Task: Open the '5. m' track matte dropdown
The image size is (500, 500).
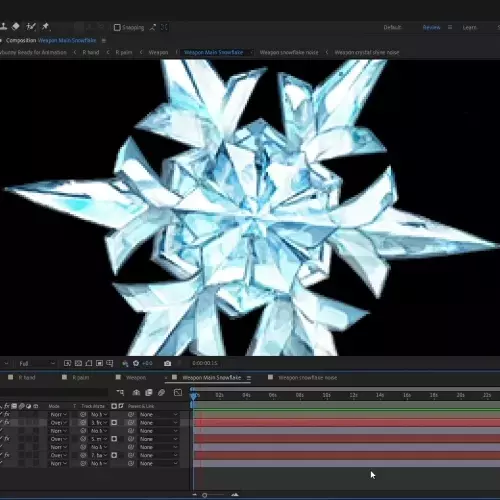Action: pyautogui.click(x=99, y=439)
